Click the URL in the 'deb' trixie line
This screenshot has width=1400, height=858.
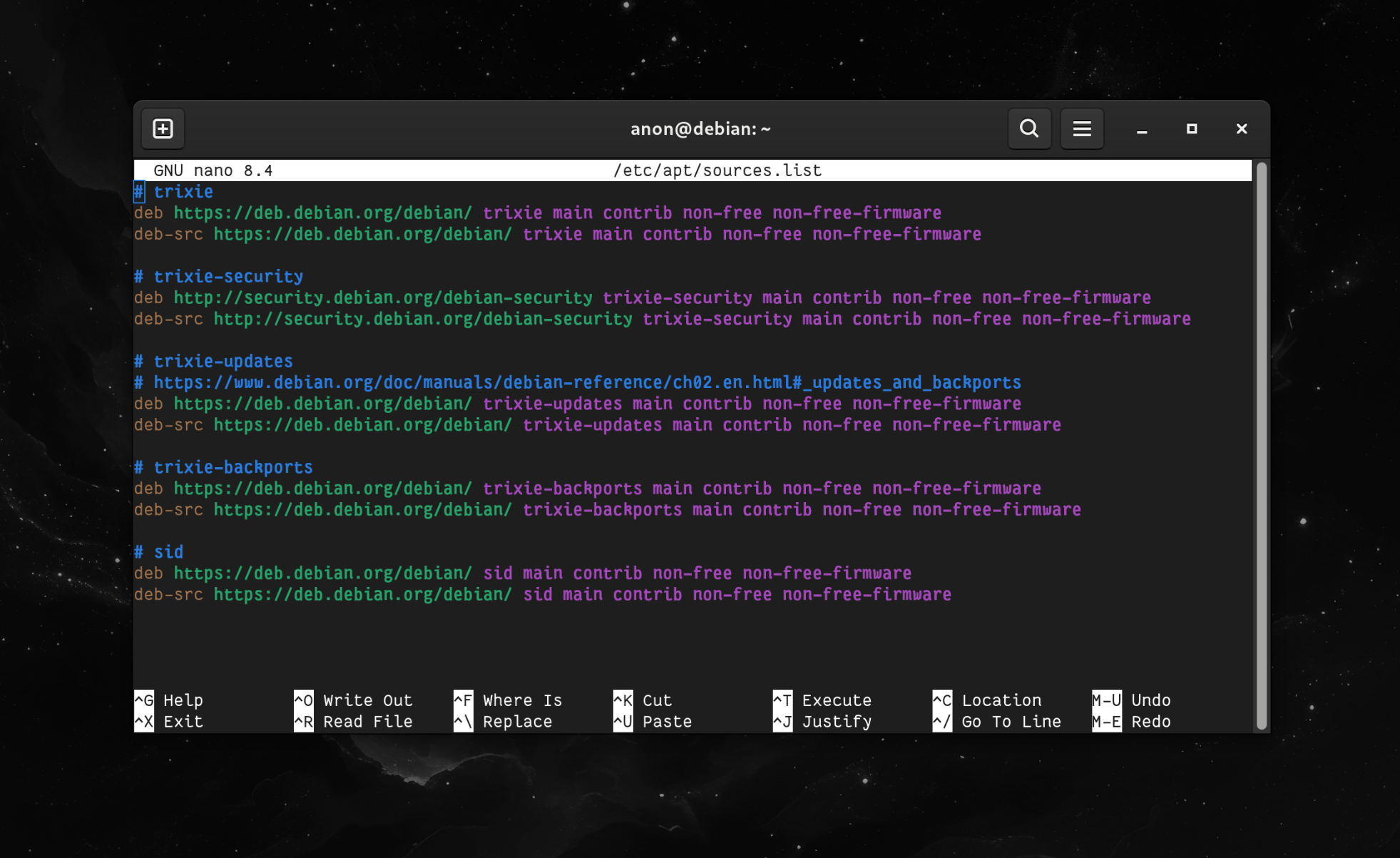(323, 213)
